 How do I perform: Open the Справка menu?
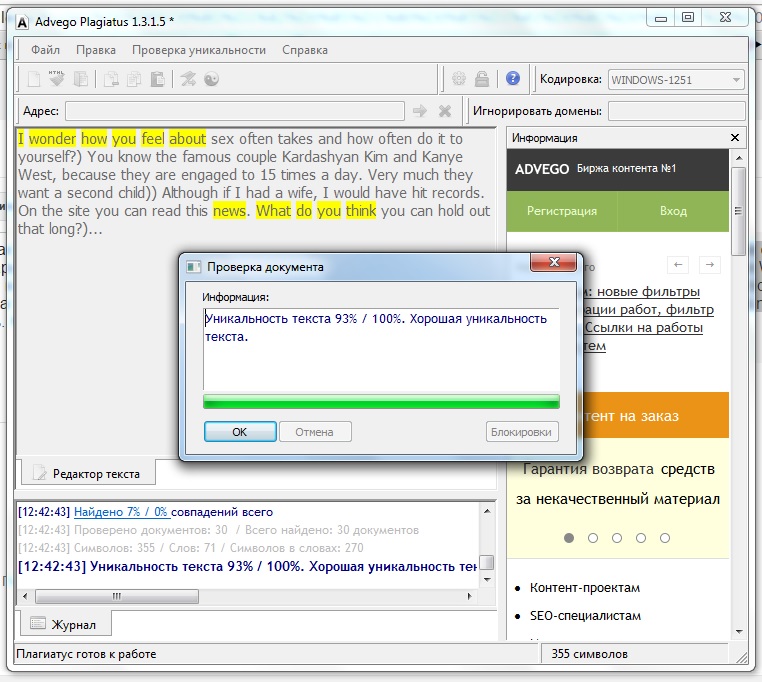point(305,50)
